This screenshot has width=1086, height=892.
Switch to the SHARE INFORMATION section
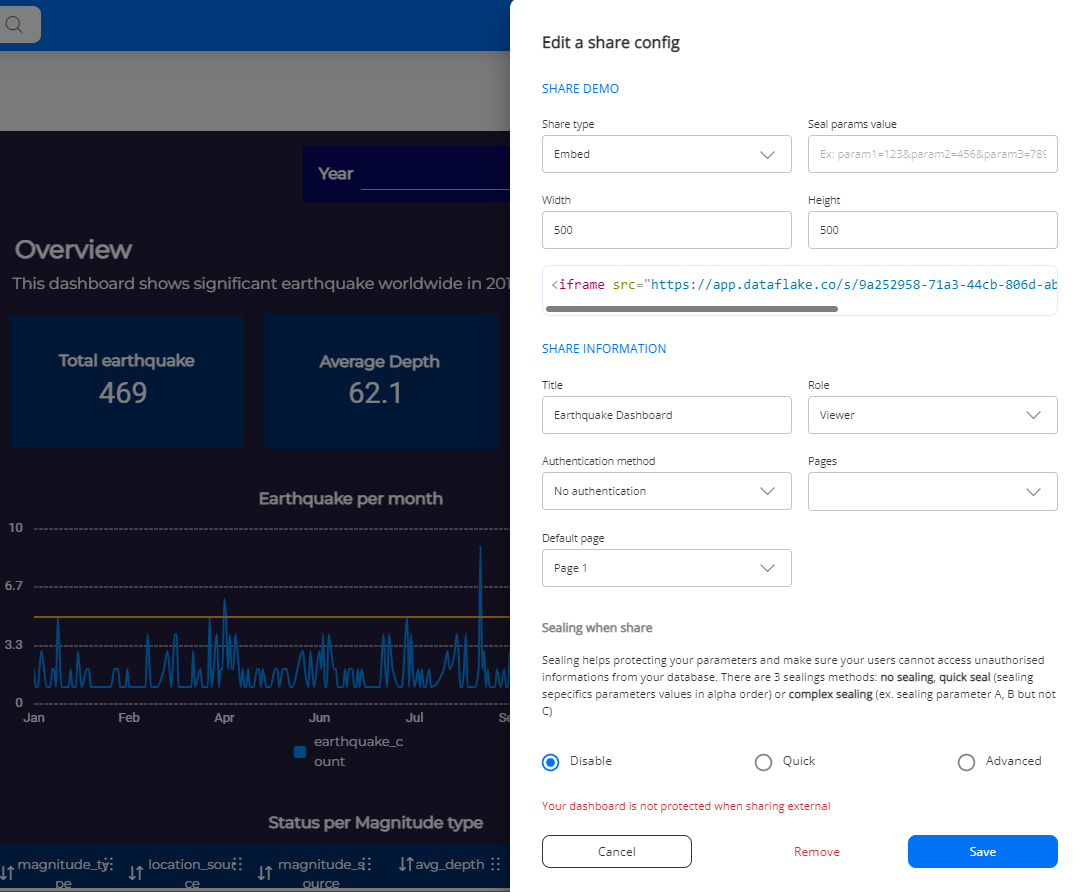[604, 348]
